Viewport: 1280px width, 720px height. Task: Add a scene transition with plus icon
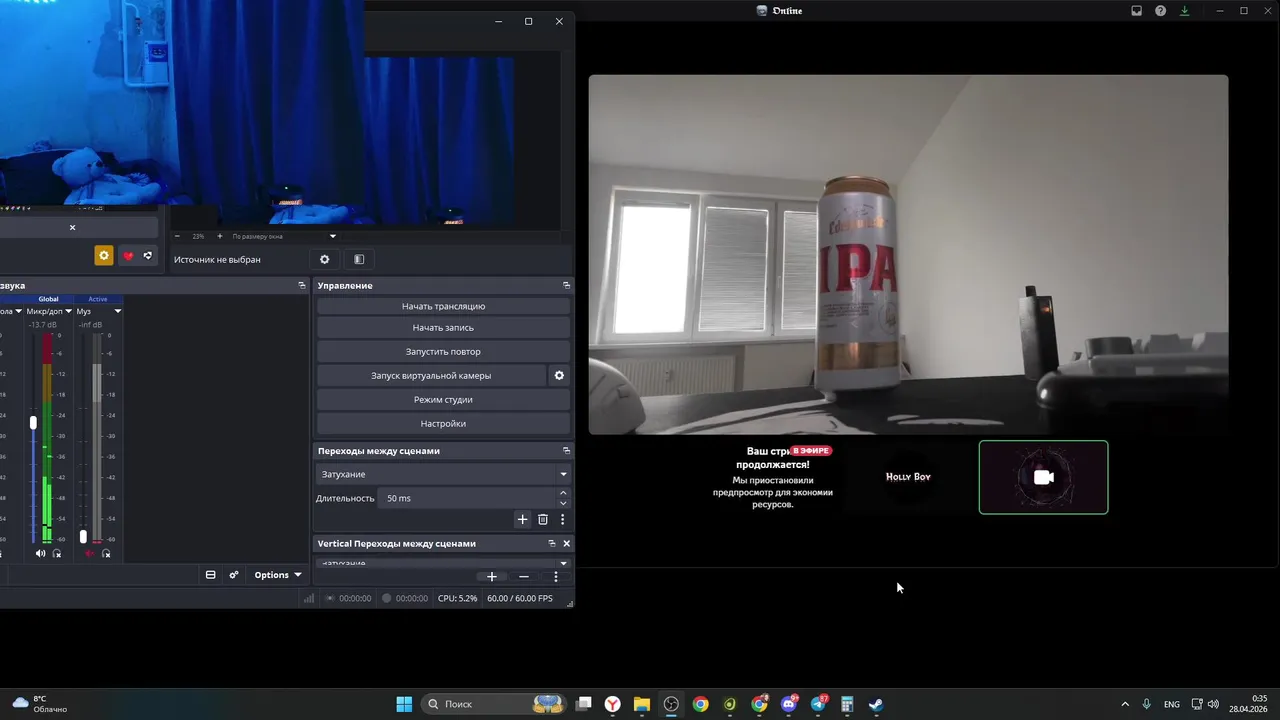click(x=522, y=519)
